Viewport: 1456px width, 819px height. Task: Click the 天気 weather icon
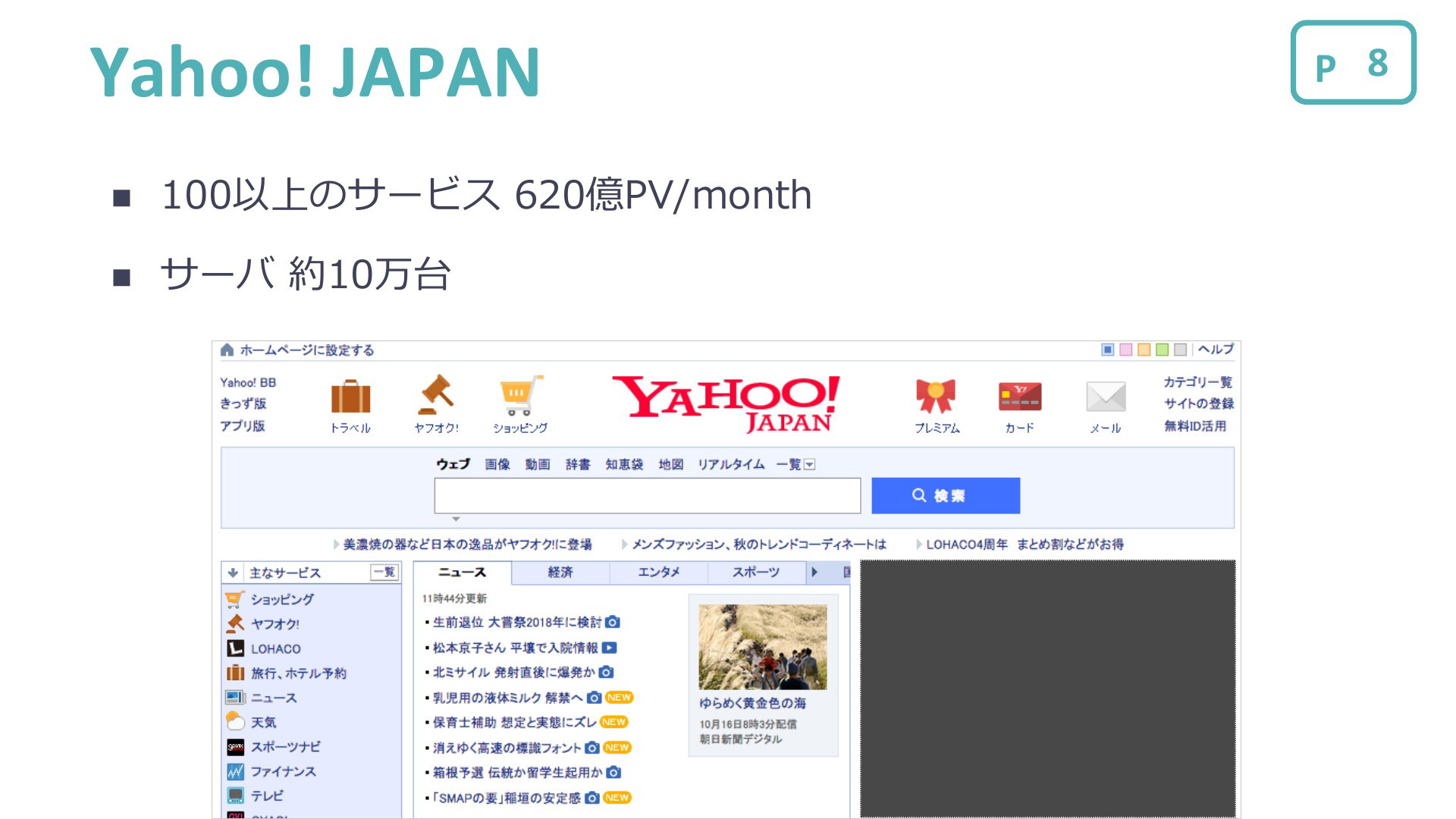(235, 722)
